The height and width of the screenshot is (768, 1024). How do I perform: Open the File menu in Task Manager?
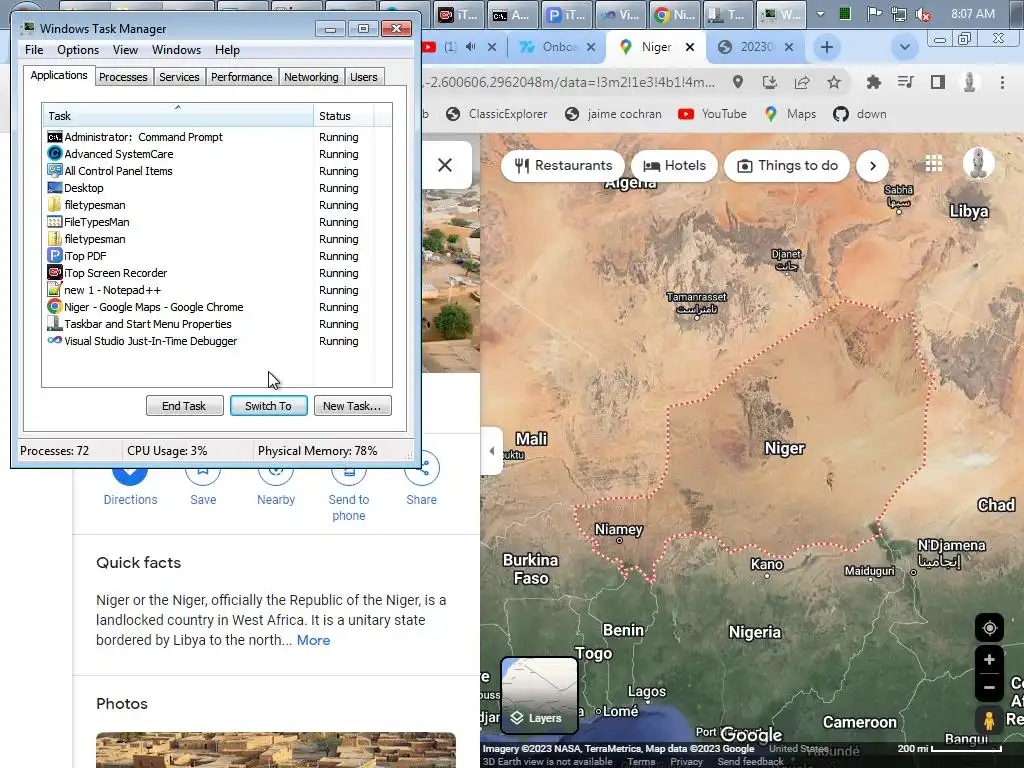coord(34,50)
